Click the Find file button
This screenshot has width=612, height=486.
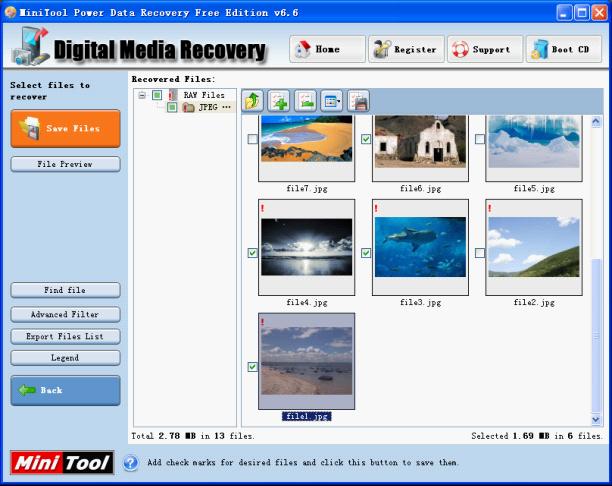[66, 290]
